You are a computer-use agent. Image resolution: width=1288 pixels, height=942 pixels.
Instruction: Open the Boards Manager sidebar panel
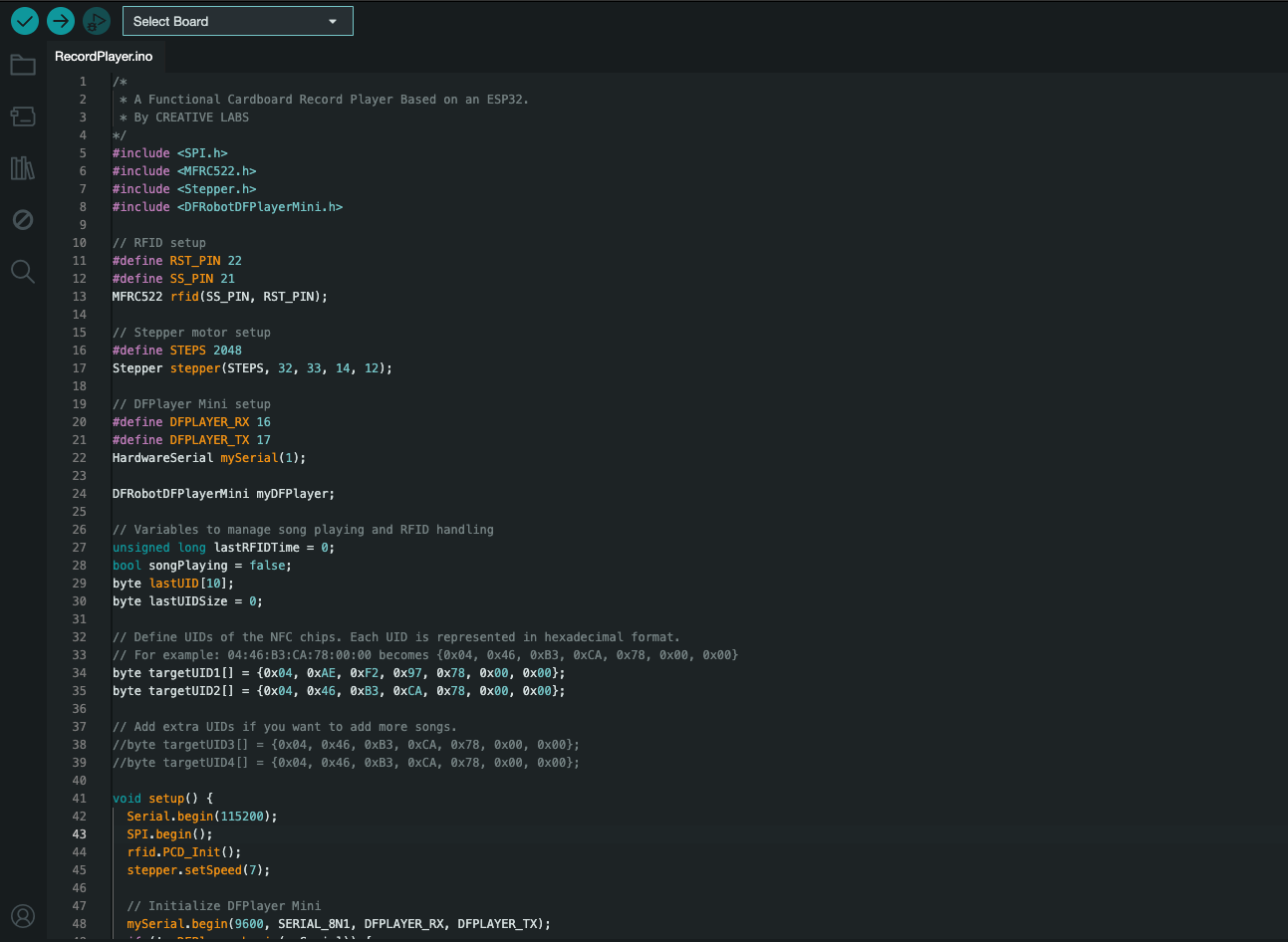(x=23, y=117)
